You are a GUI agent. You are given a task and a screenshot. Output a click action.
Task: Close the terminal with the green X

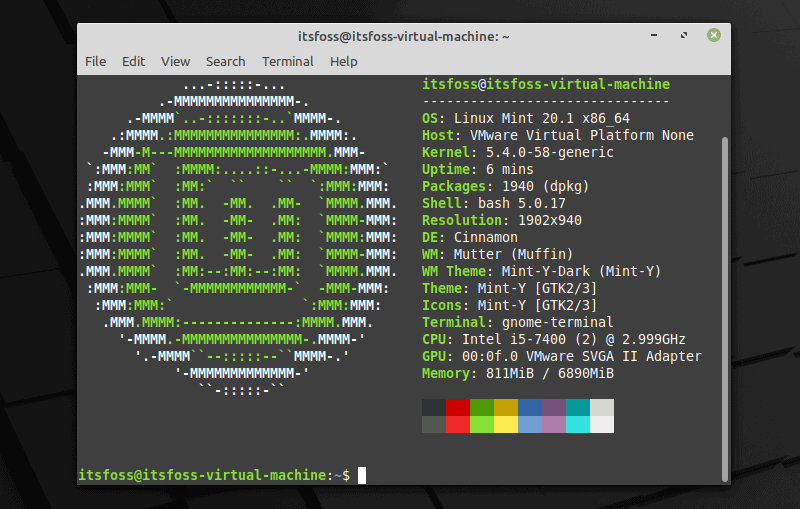(x=714, y=35)
